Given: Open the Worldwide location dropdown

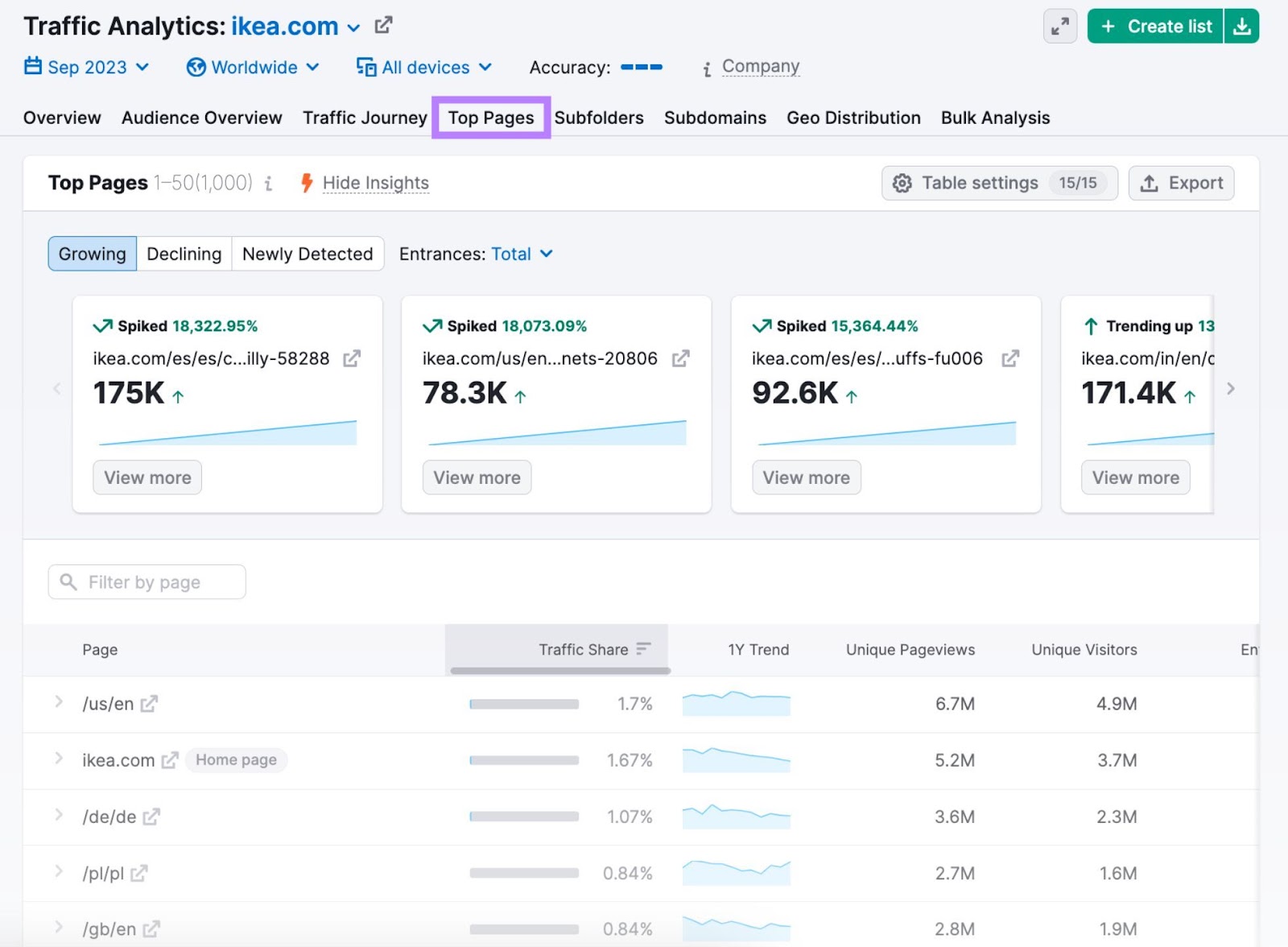Looking at the screenshot, I should pyautogui.click(x=253, y=68).
